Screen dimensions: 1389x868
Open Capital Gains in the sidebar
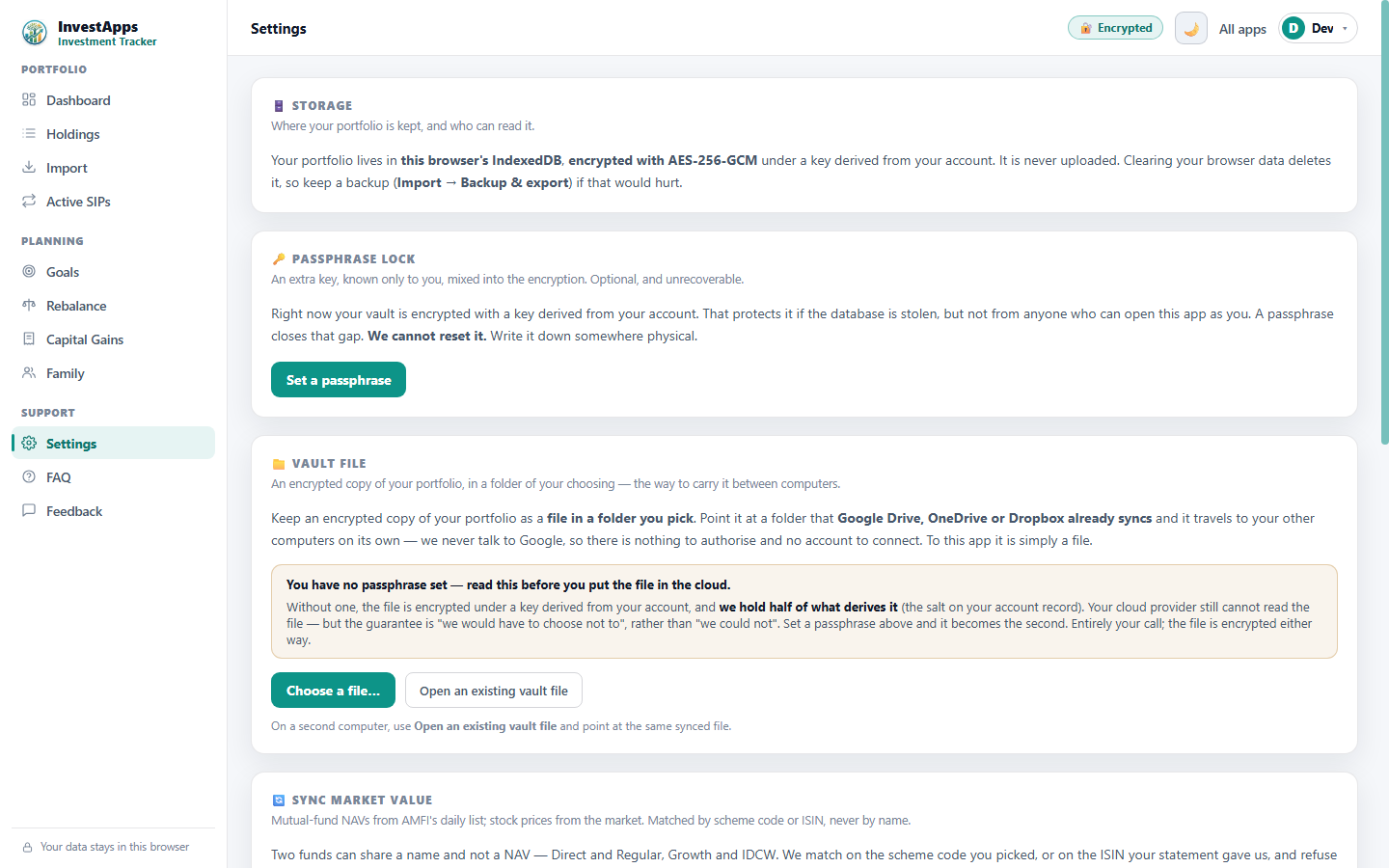(113, 339)
